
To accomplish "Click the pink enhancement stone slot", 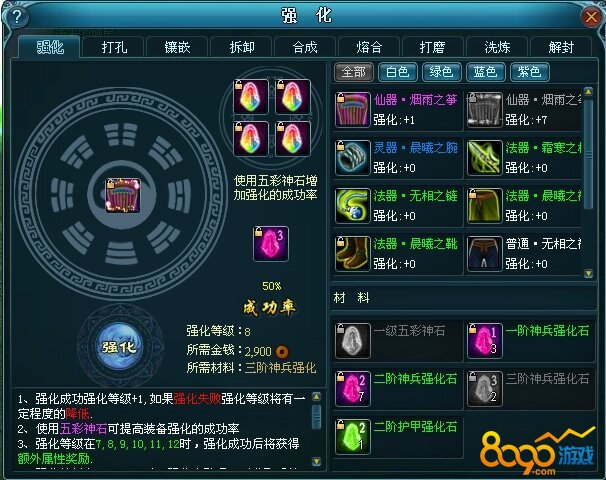I will point(271,244).
